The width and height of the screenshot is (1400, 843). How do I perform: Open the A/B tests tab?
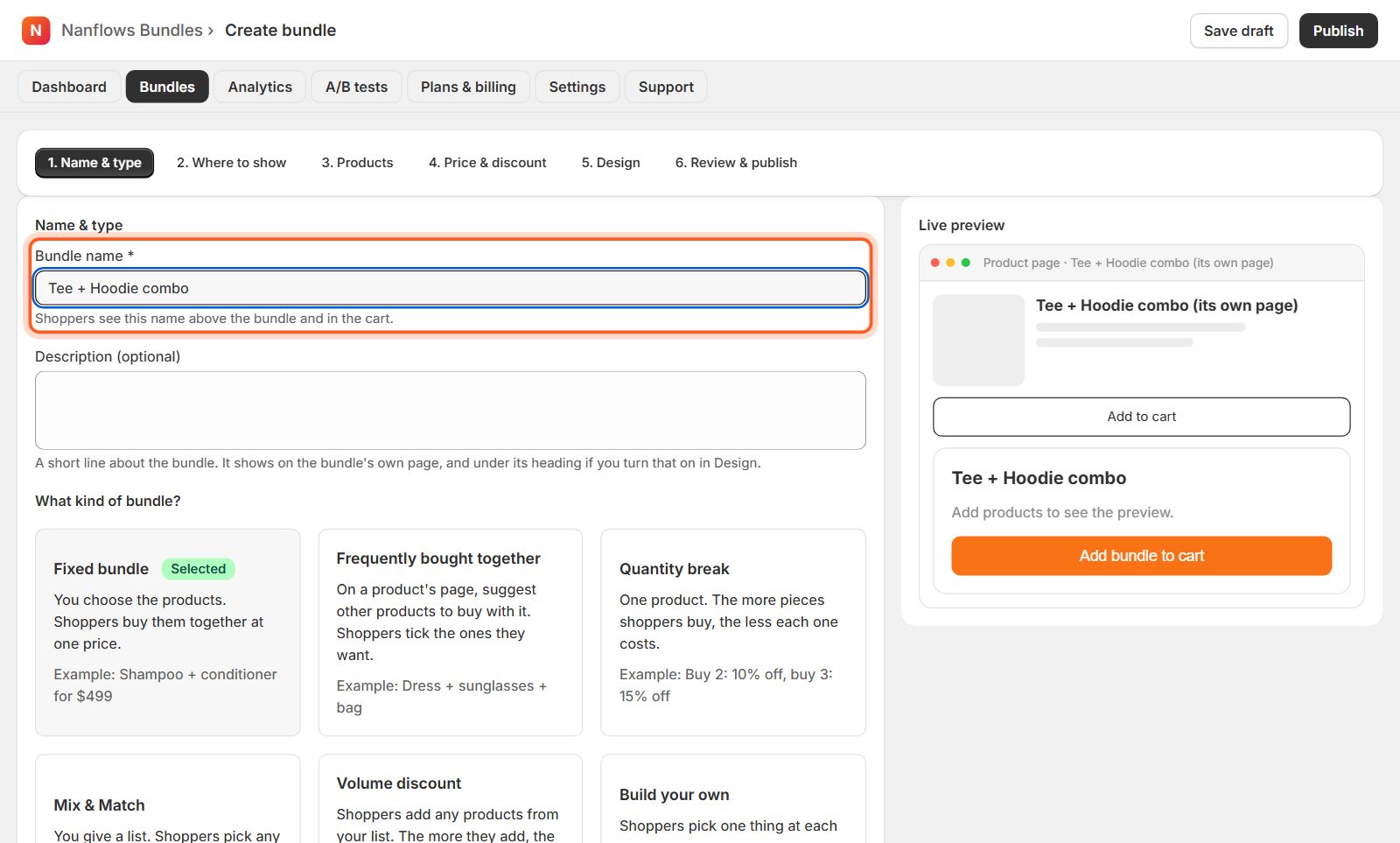click(356, 87)
